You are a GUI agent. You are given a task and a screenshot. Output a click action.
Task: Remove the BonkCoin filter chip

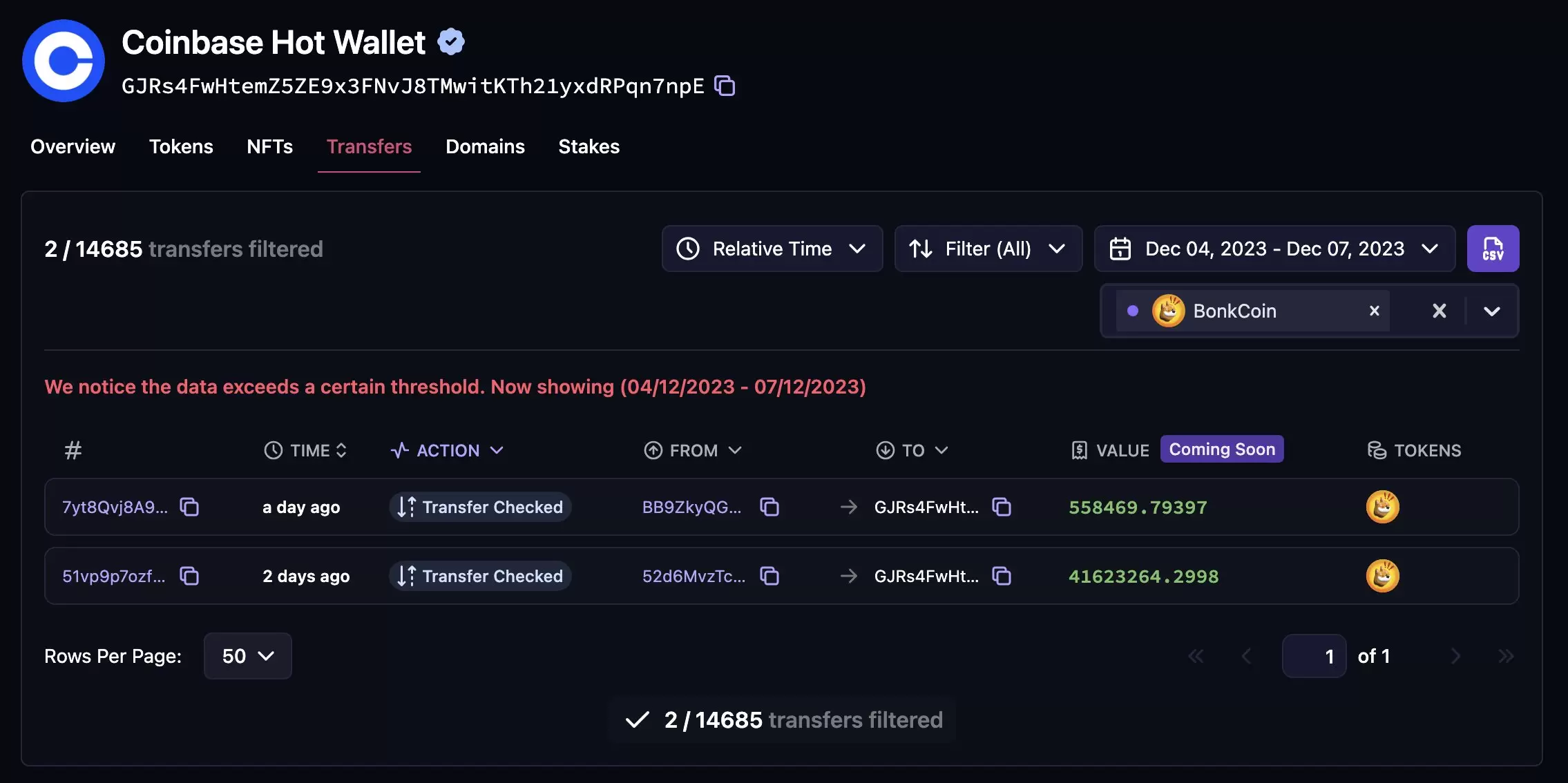coord(1374,311)
